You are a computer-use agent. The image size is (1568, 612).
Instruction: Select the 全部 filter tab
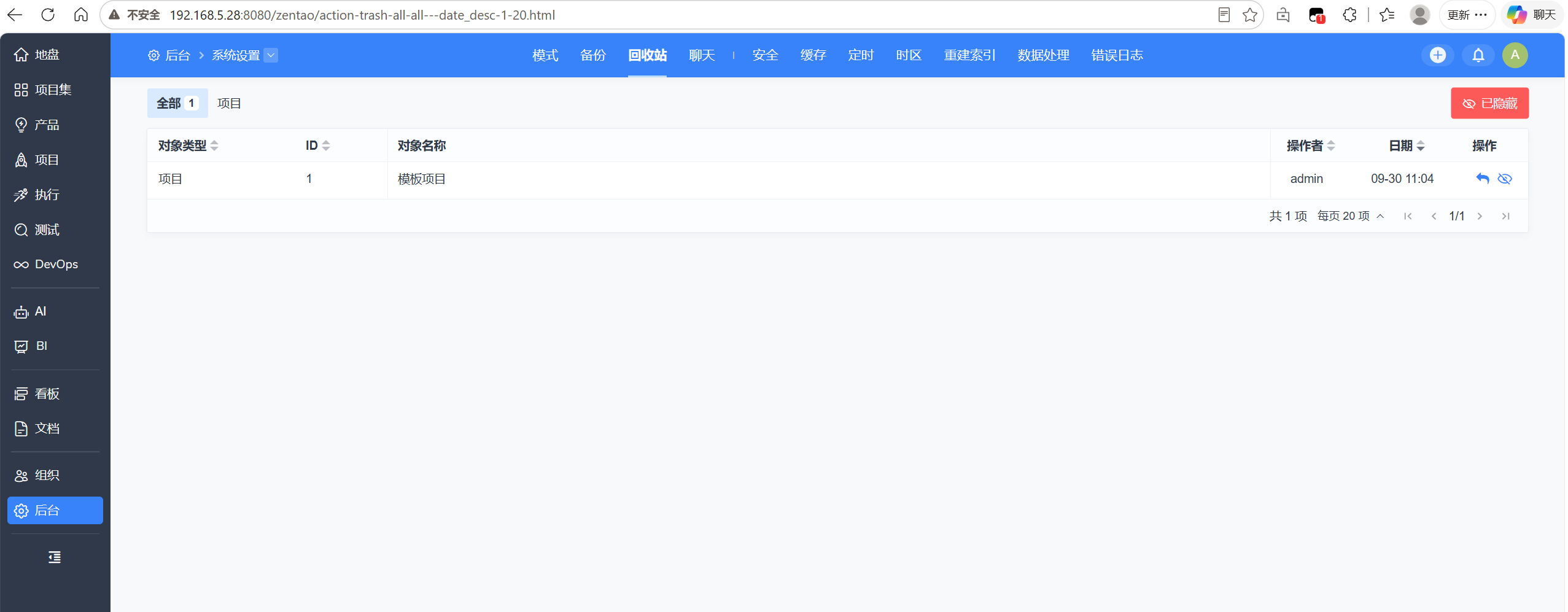pyautogui.click(x=177, y=103)
